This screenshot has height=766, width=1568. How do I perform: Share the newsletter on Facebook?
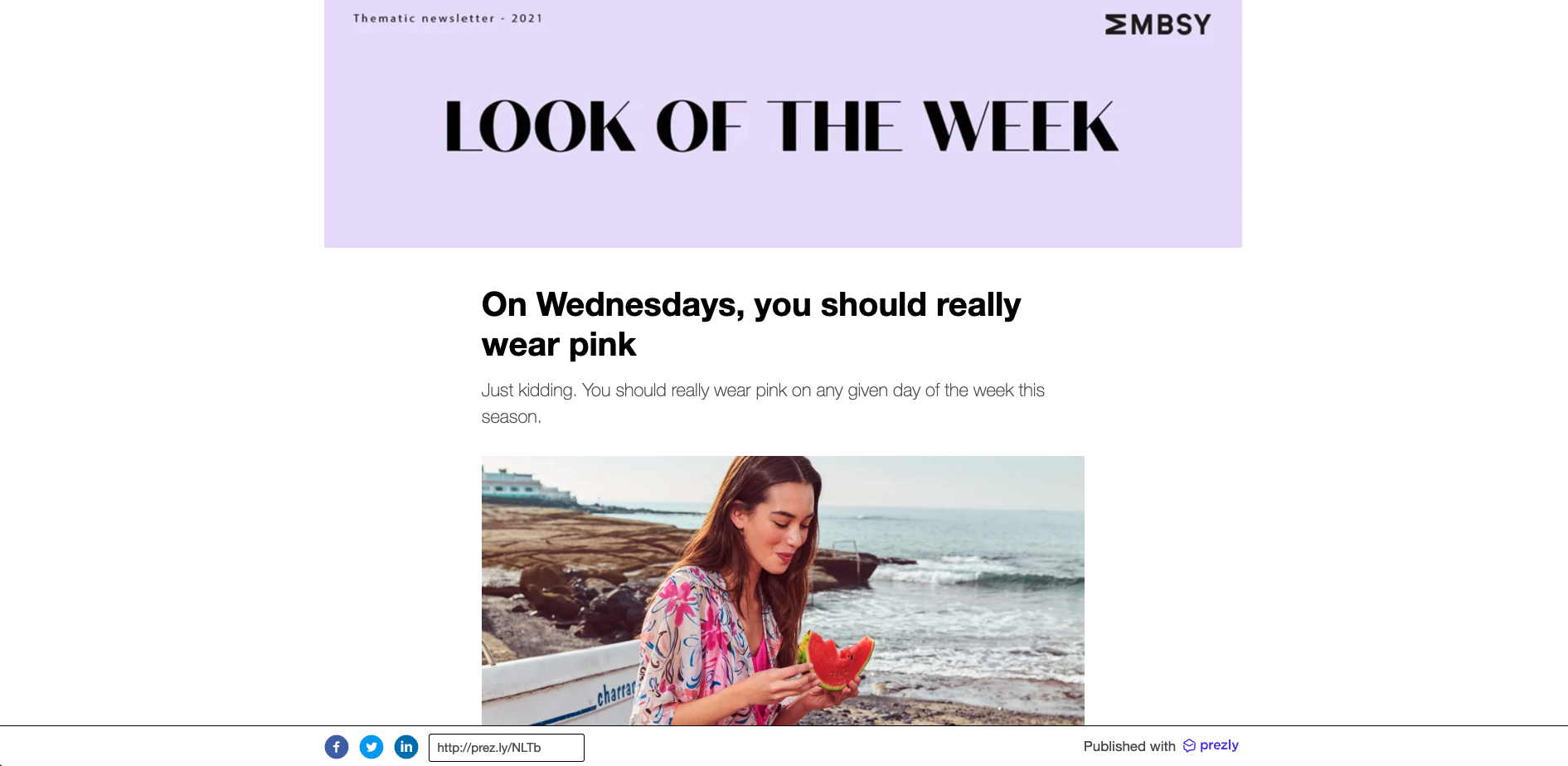(x=336, y=747)
